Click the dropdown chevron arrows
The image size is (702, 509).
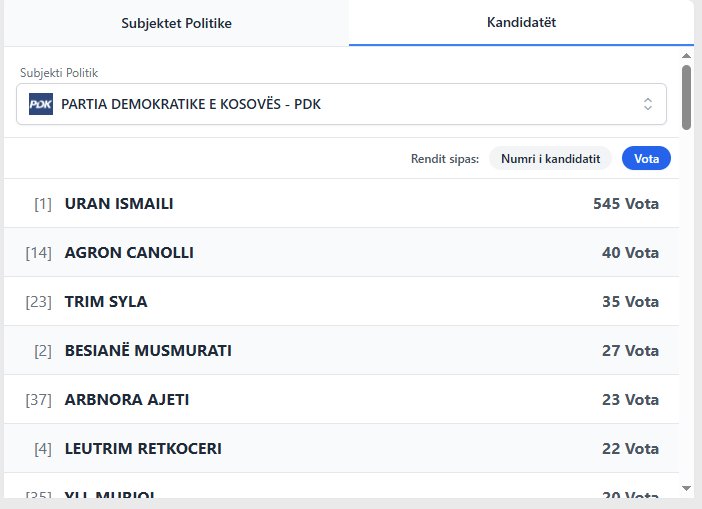(x=647, y=104)
